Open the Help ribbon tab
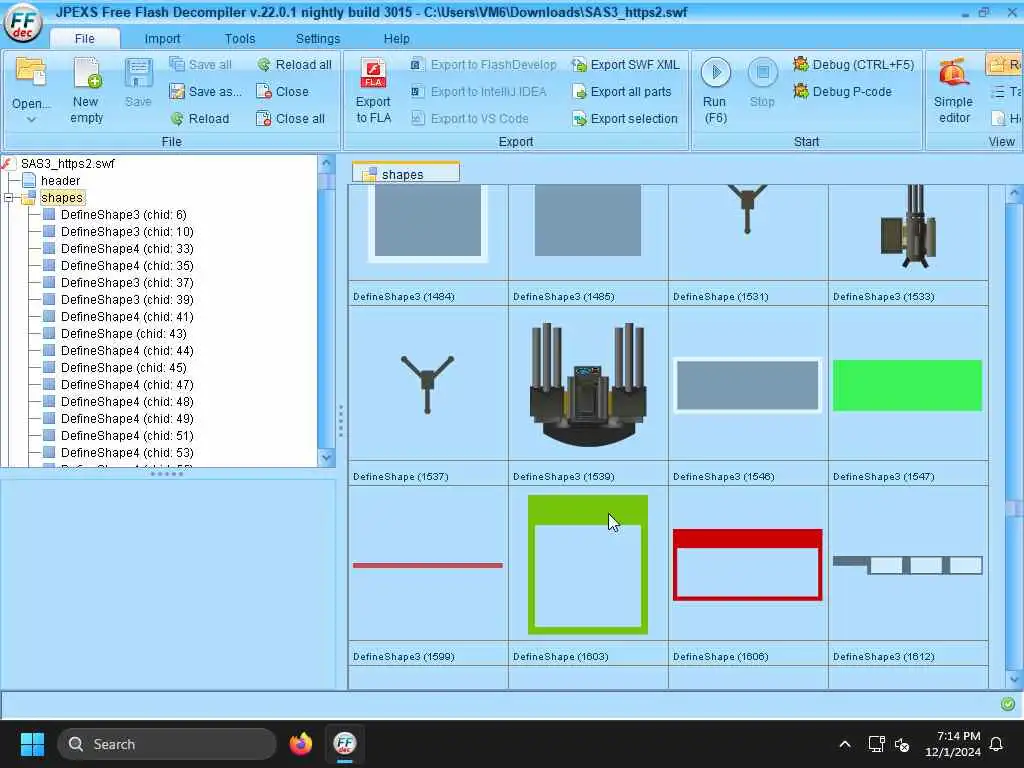 (x=396, y=39)
